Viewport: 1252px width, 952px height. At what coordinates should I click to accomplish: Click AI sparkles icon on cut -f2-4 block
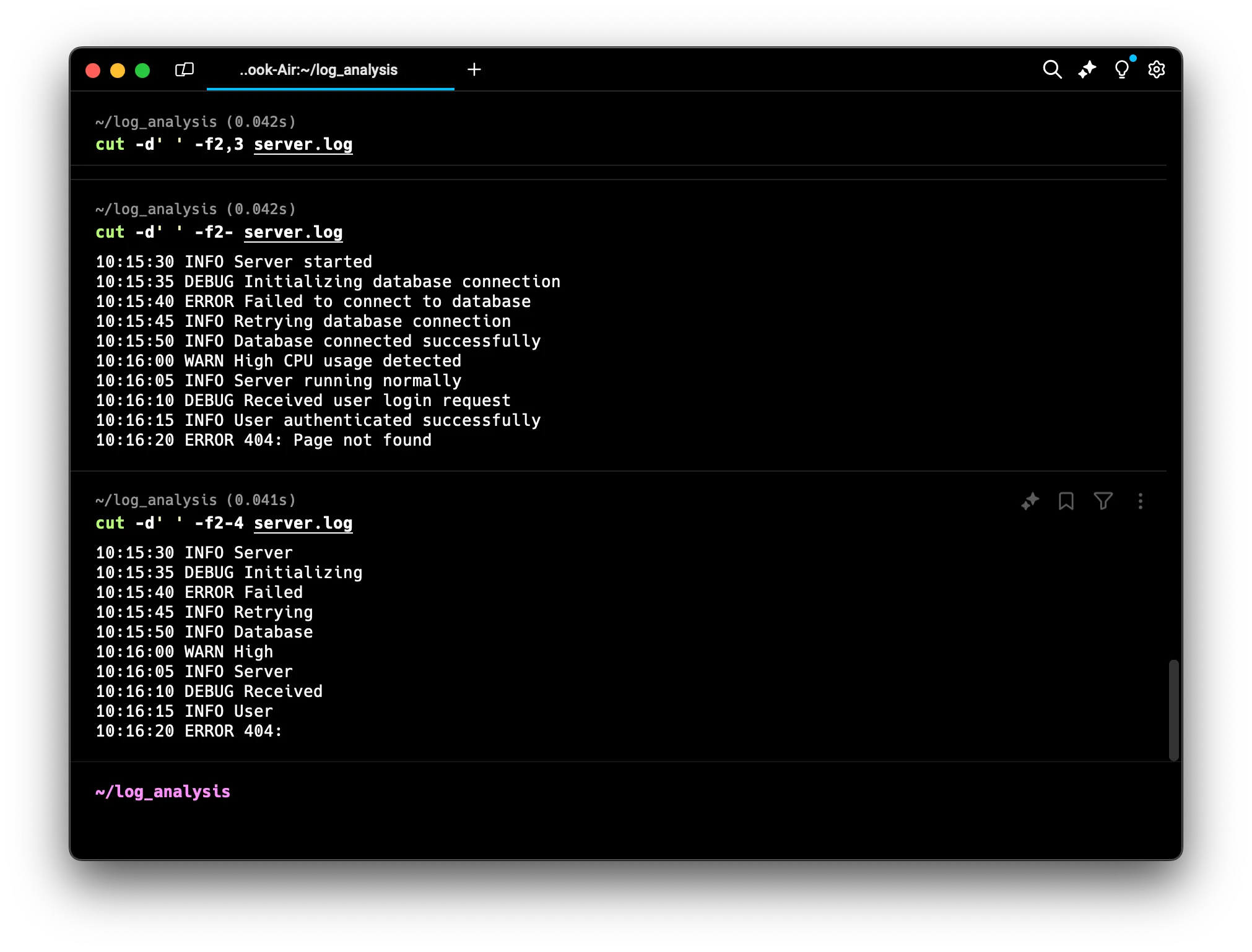tap(1030, 501)
